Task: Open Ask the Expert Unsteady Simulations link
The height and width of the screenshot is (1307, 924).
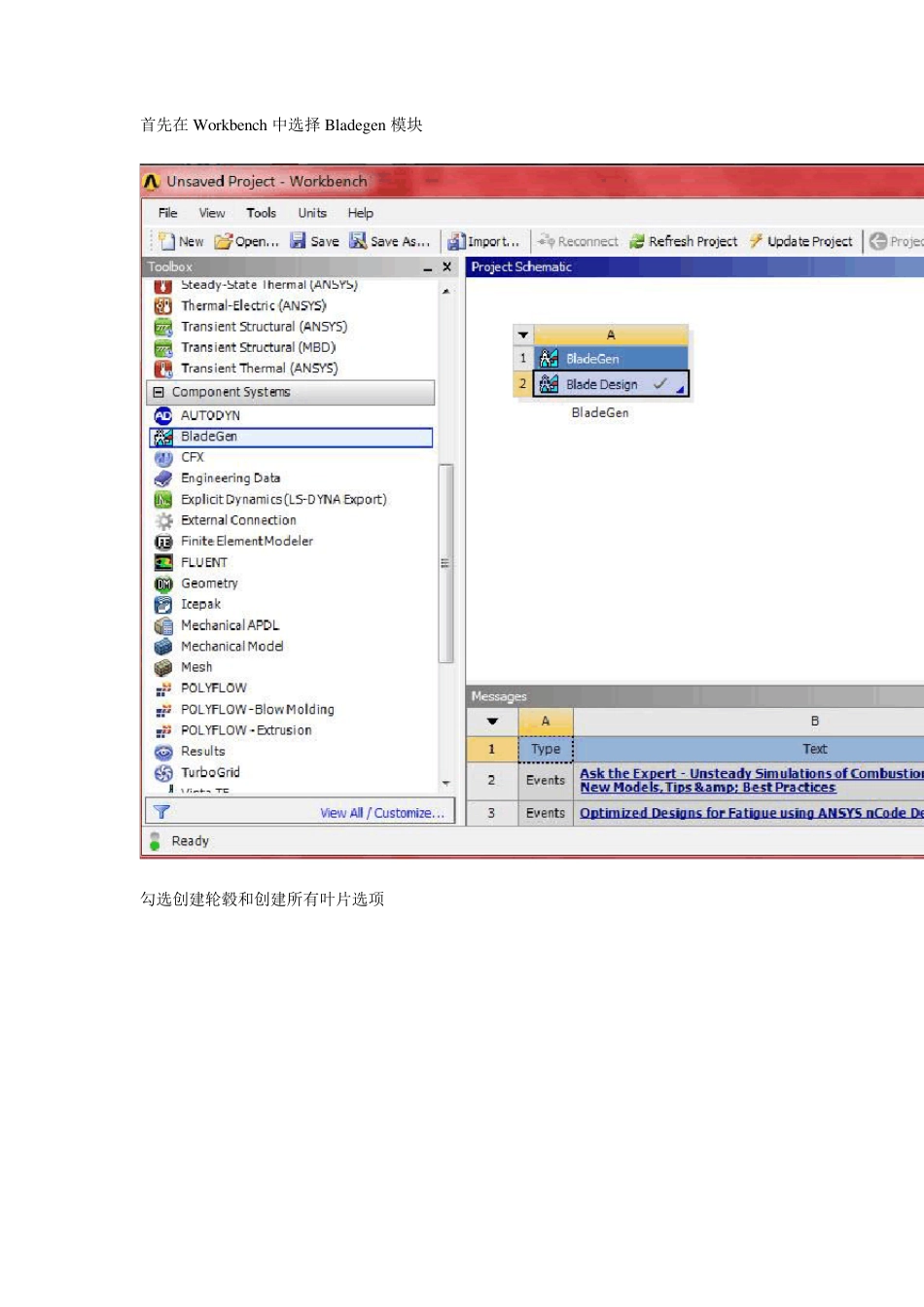Action: [x=751, y=781]
